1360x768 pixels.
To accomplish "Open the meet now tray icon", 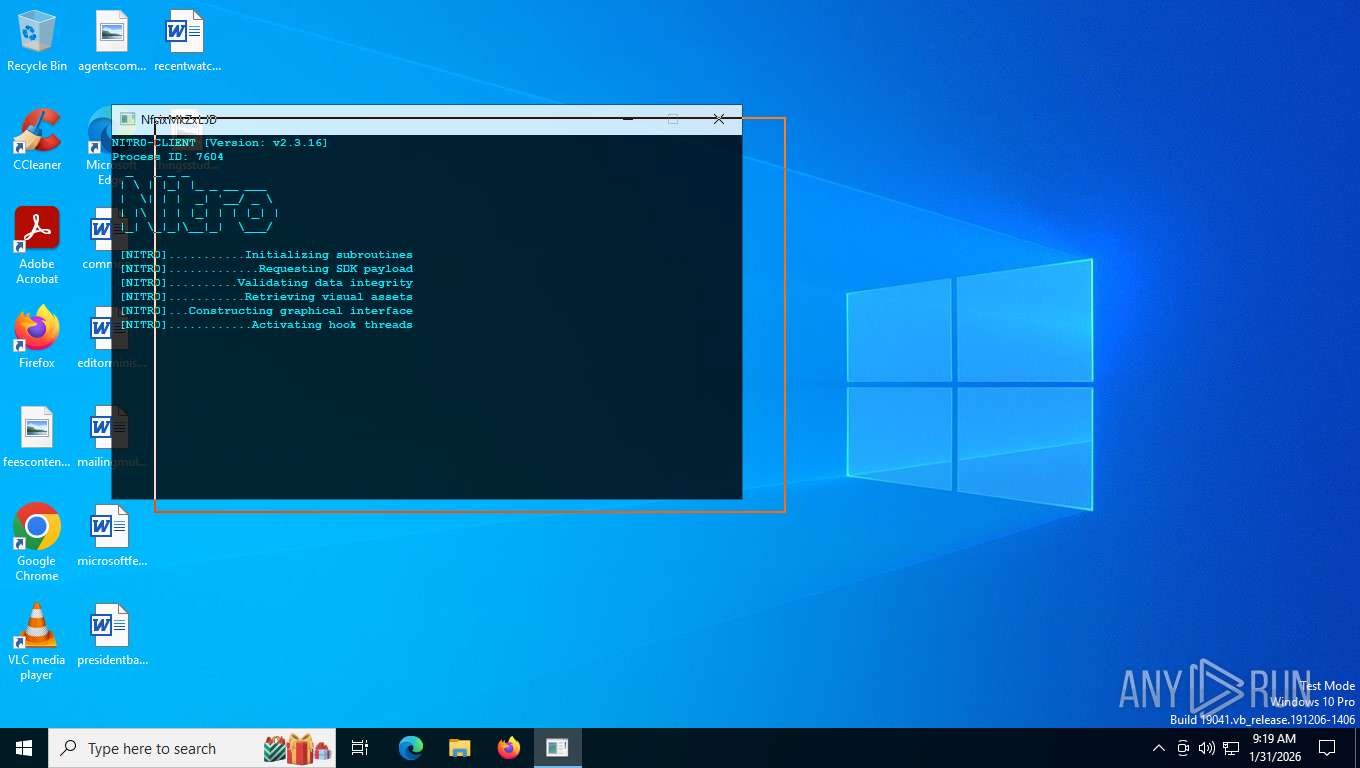I will click(x=1183, y=748).
